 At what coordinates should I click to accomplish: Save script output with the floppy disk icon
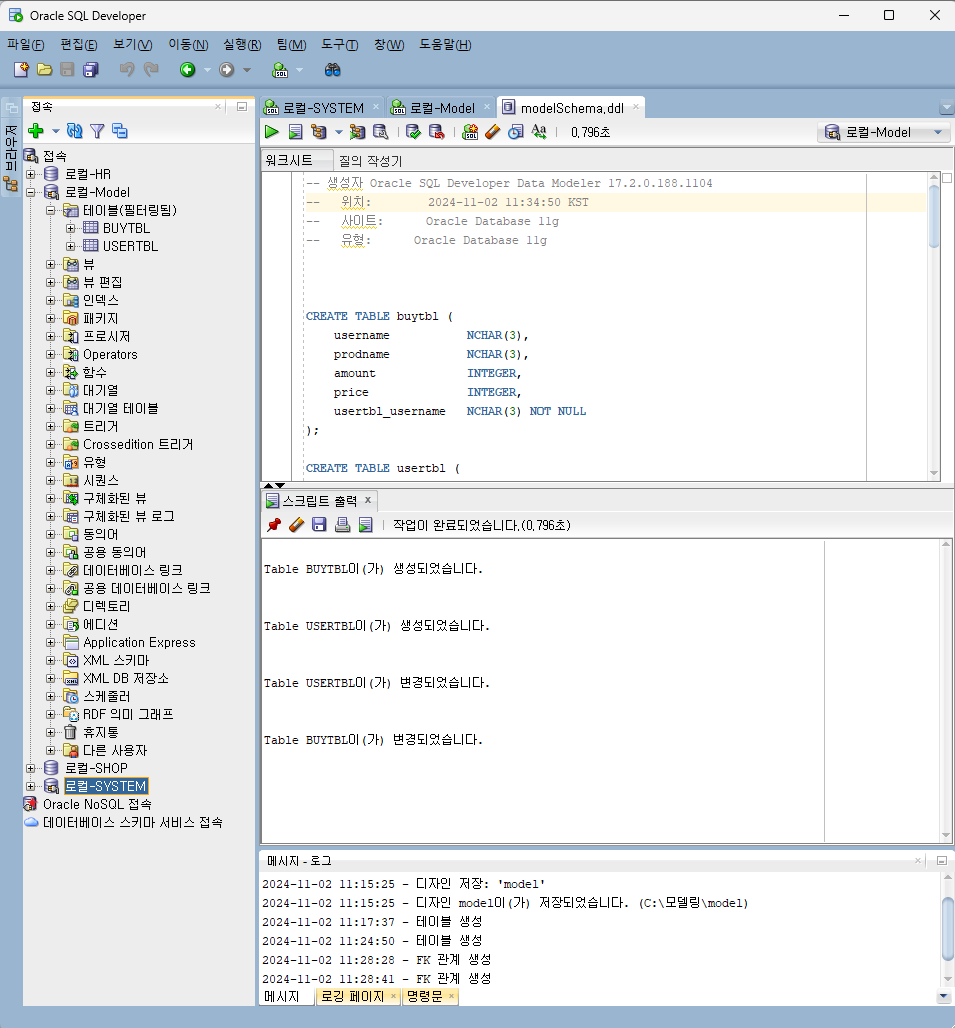click(319, 524)
